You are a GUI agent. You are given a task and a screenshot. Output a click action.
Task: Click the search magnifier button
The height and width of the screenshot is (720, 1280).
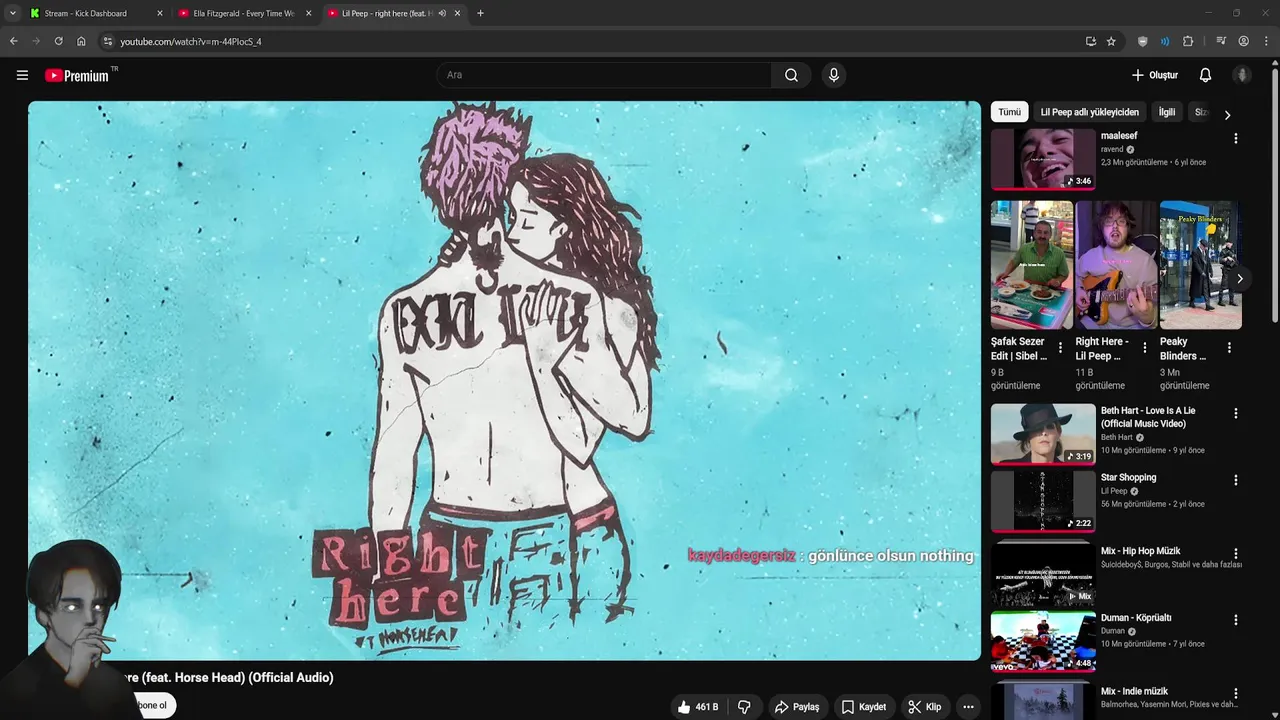click(791, 75)
